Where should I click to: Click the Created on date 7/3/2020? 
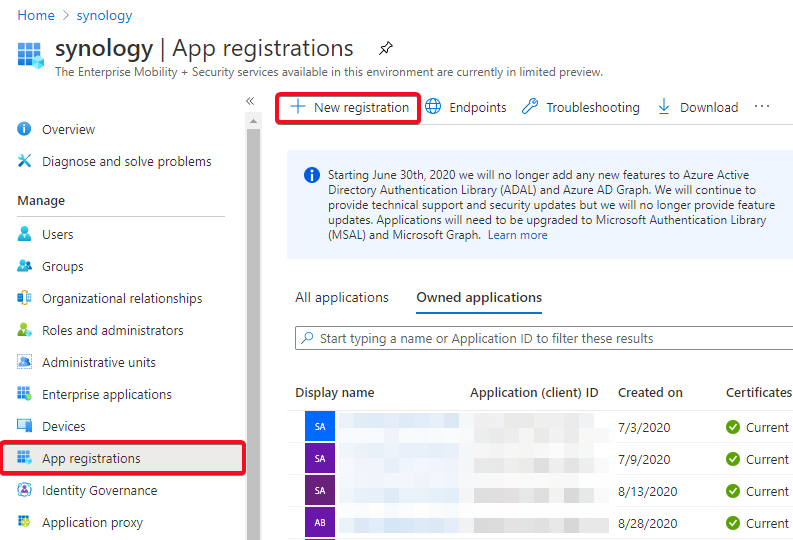644,428
